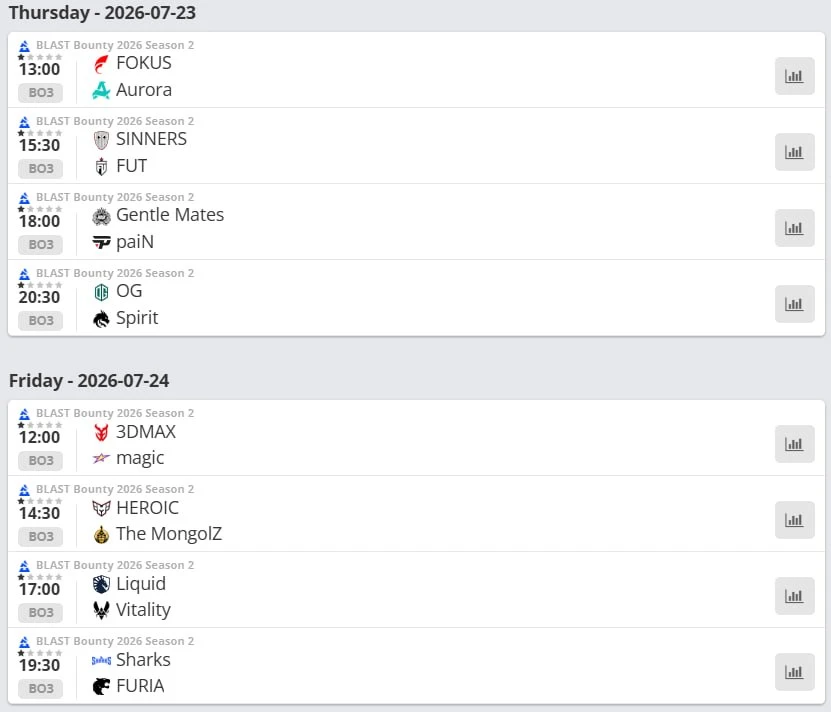
Task: Open the Gentle Mates match row
Action: [416, 222]
